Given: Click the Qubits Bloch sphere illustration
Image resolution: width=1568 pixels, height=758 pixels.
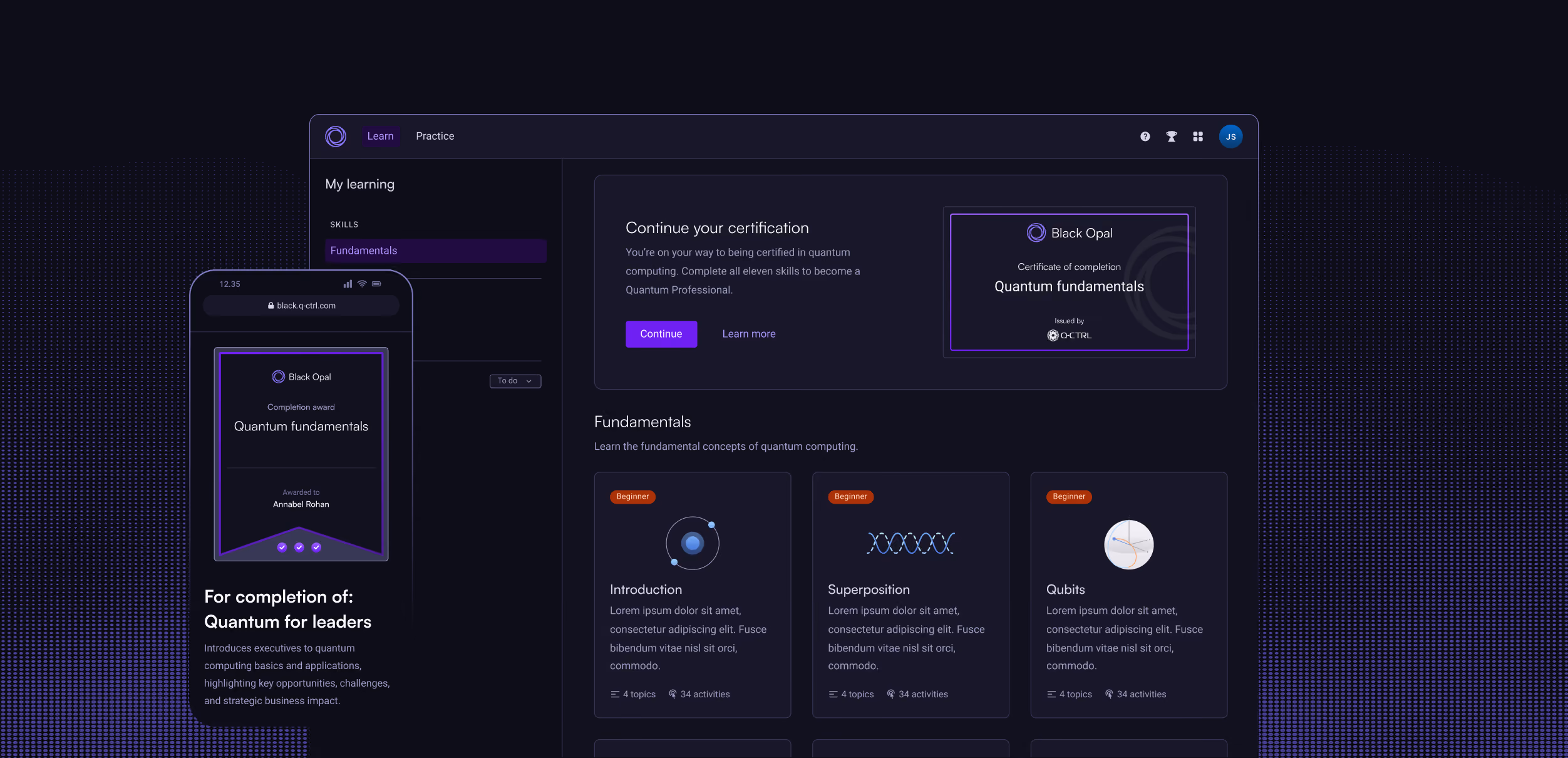Looking at the screenshot, I should coord(1128,544).
